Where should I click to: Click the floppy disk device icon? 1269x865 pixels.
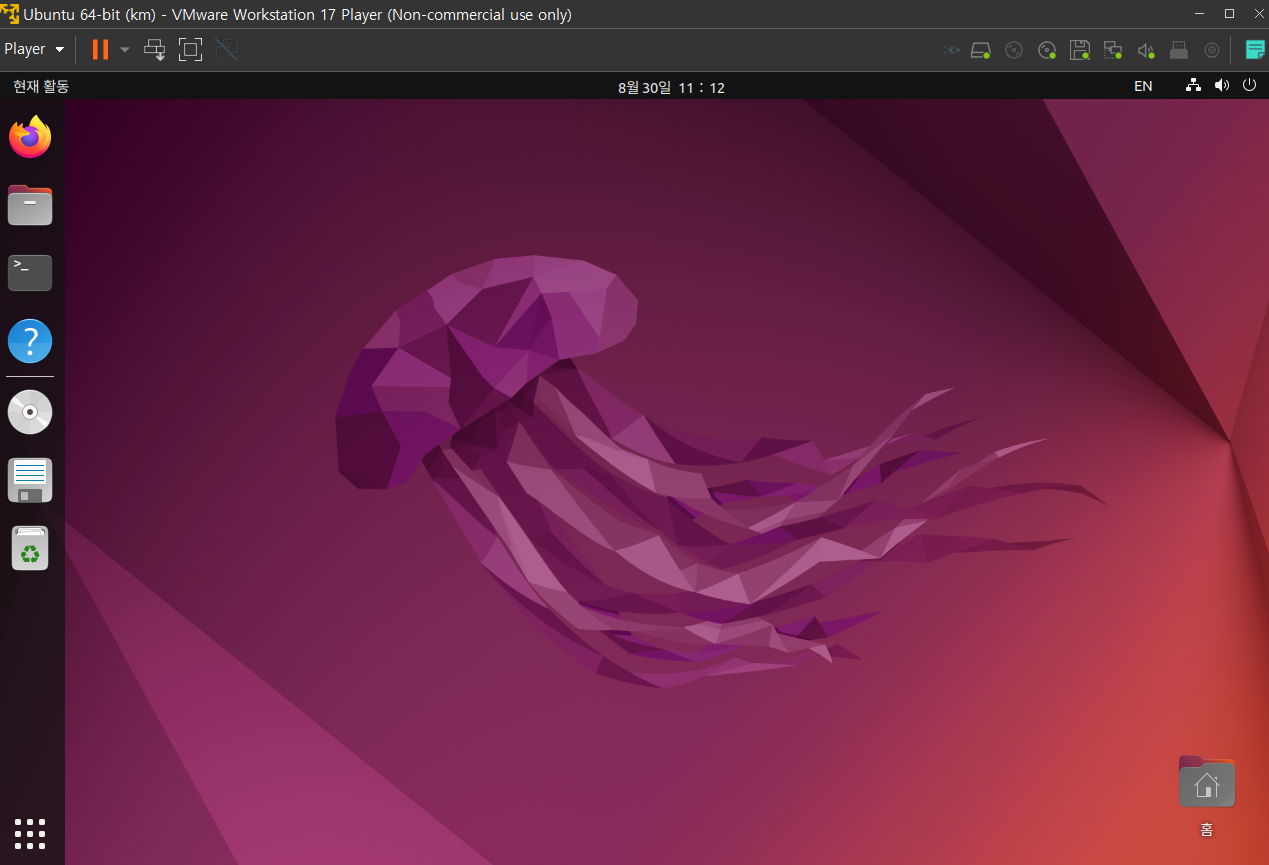1080,50
